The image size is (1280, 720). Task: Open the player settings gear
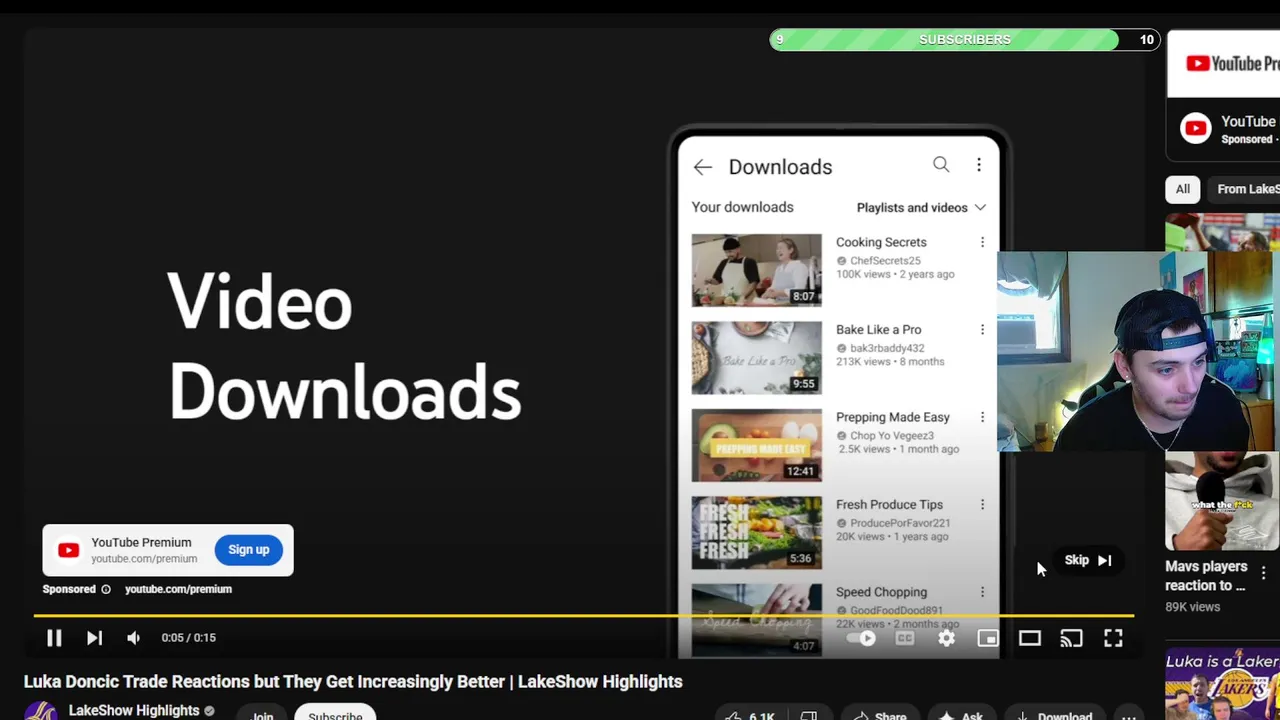[946, 638]
